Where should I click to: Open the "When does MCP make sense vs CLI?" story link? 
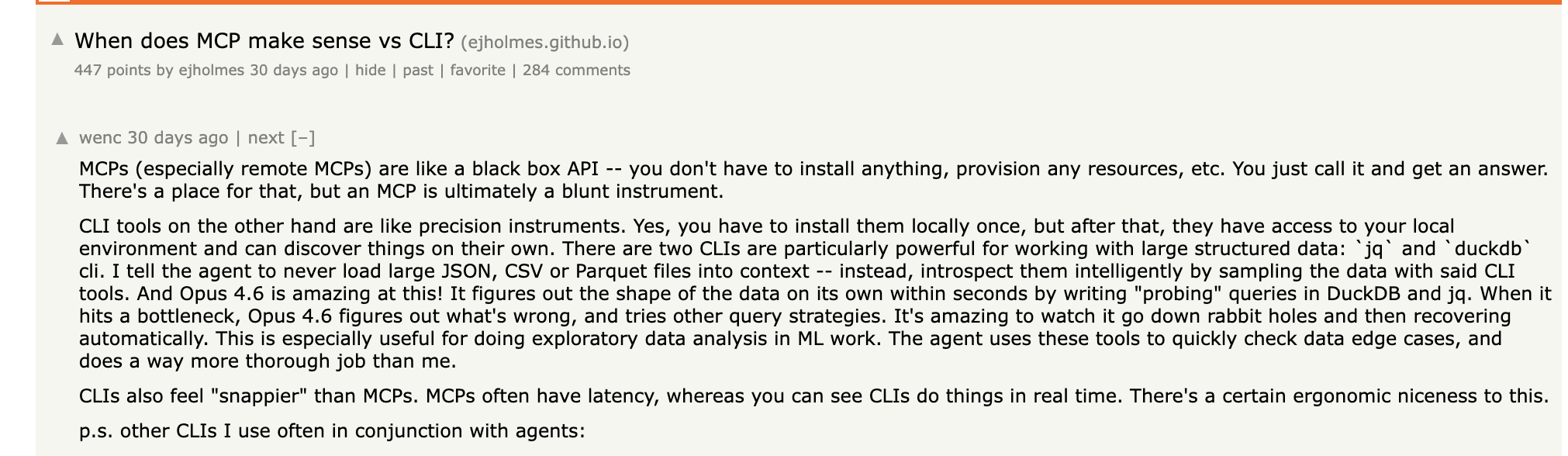[x=264, y=41]
